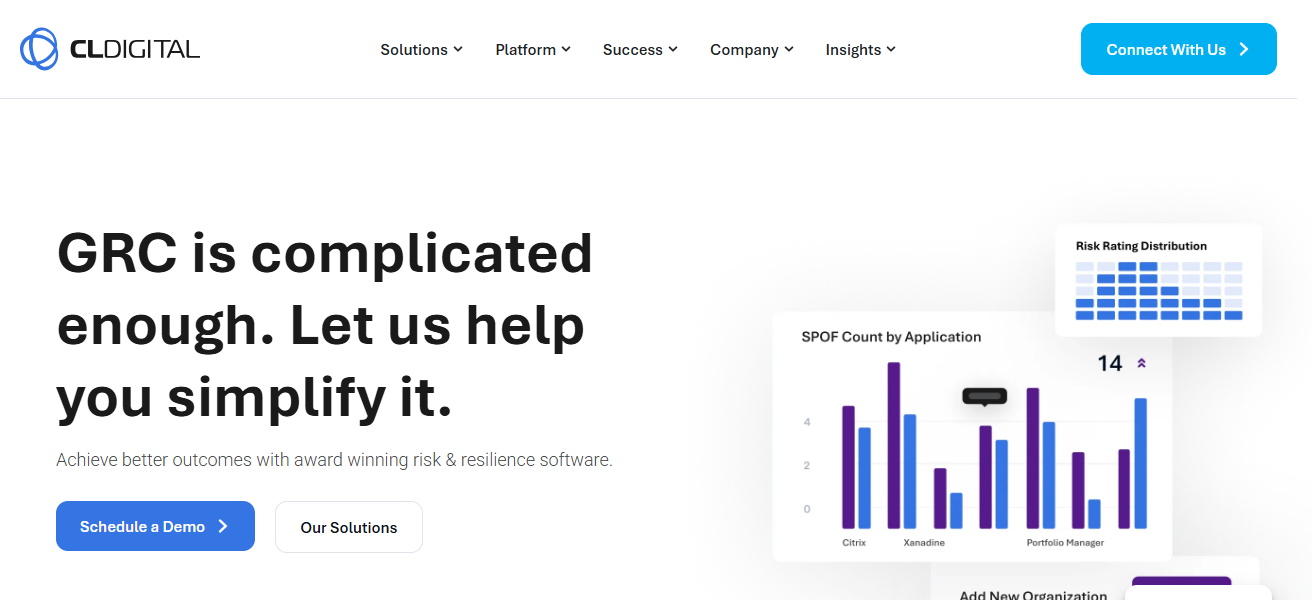Click the Schedule a Demo button text
The width and height of the screenshot is (1312, 600).
coord(142,527)
